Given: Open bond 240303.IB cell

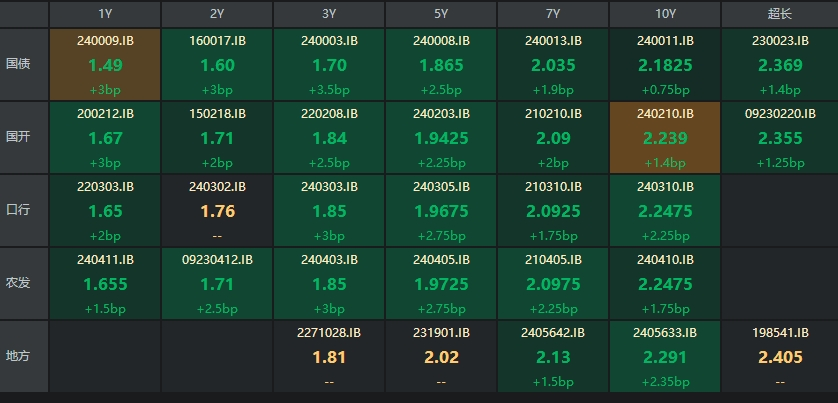Looking at the screenshot, I should tap(329, 210).
